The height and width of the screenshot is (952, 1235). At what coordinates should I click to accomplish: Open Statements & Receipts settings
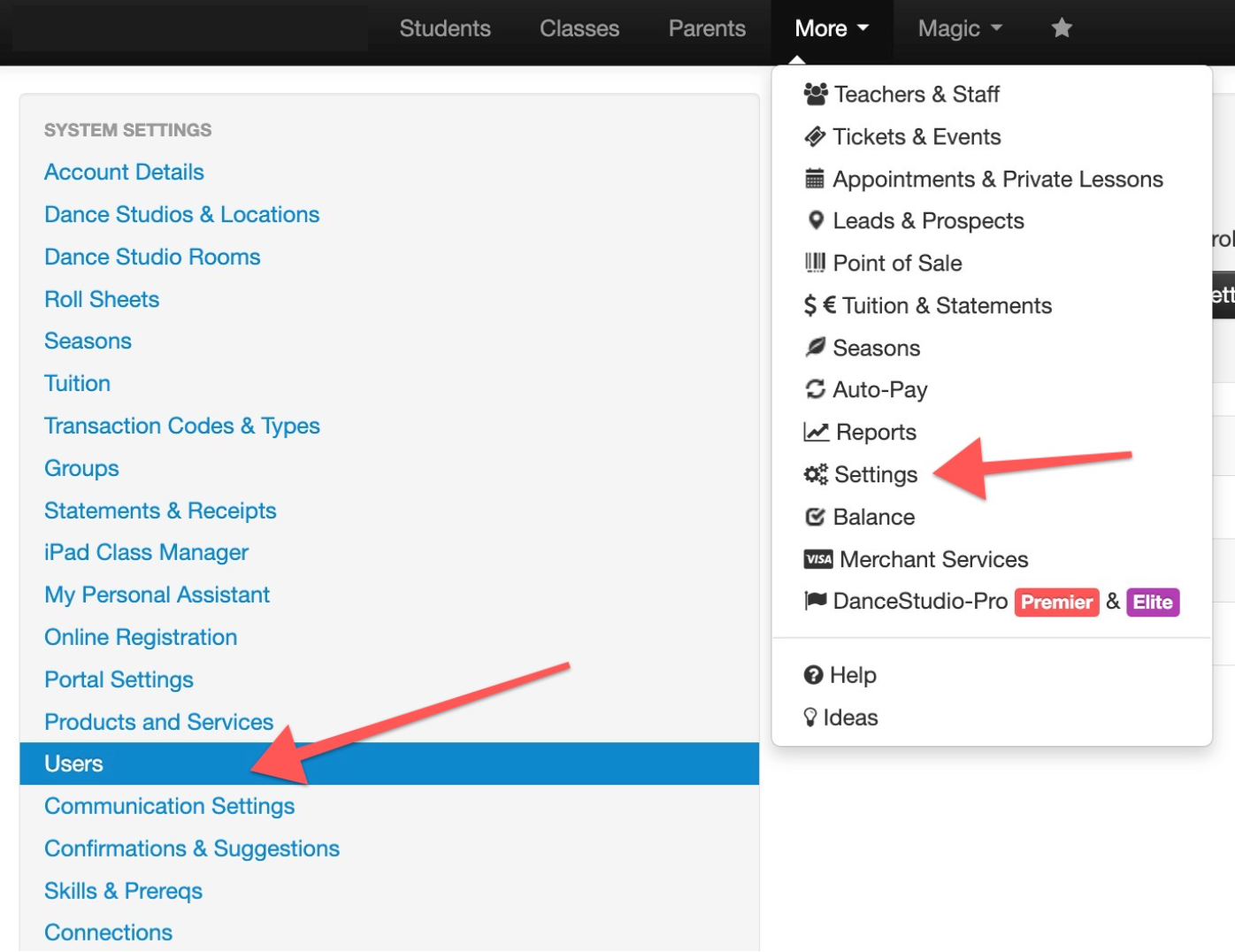[x=160, y=511]
